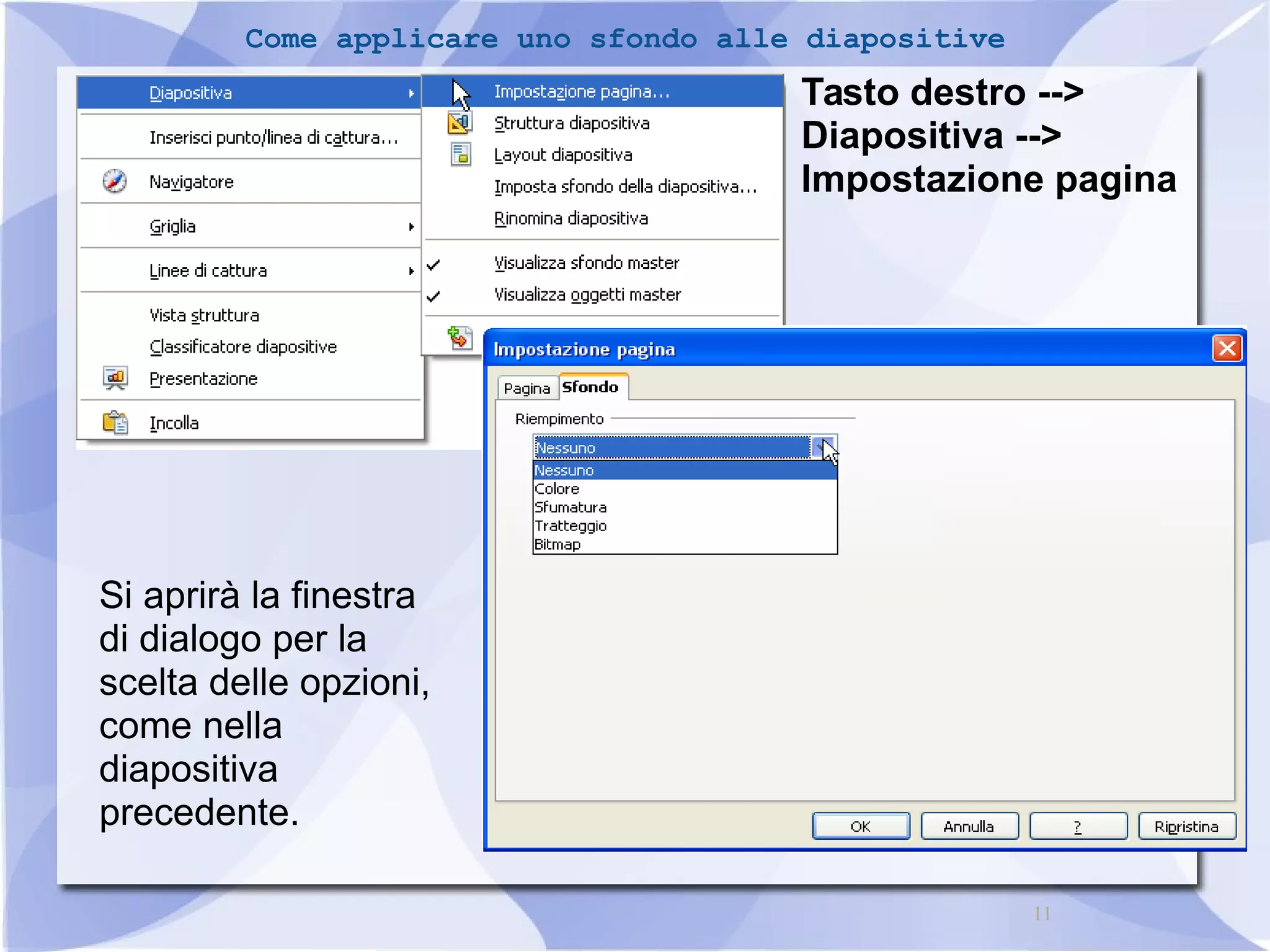This screenshot has width=1270, height=952.
Task: Confirm with the OK button
Action: point(861,826)
